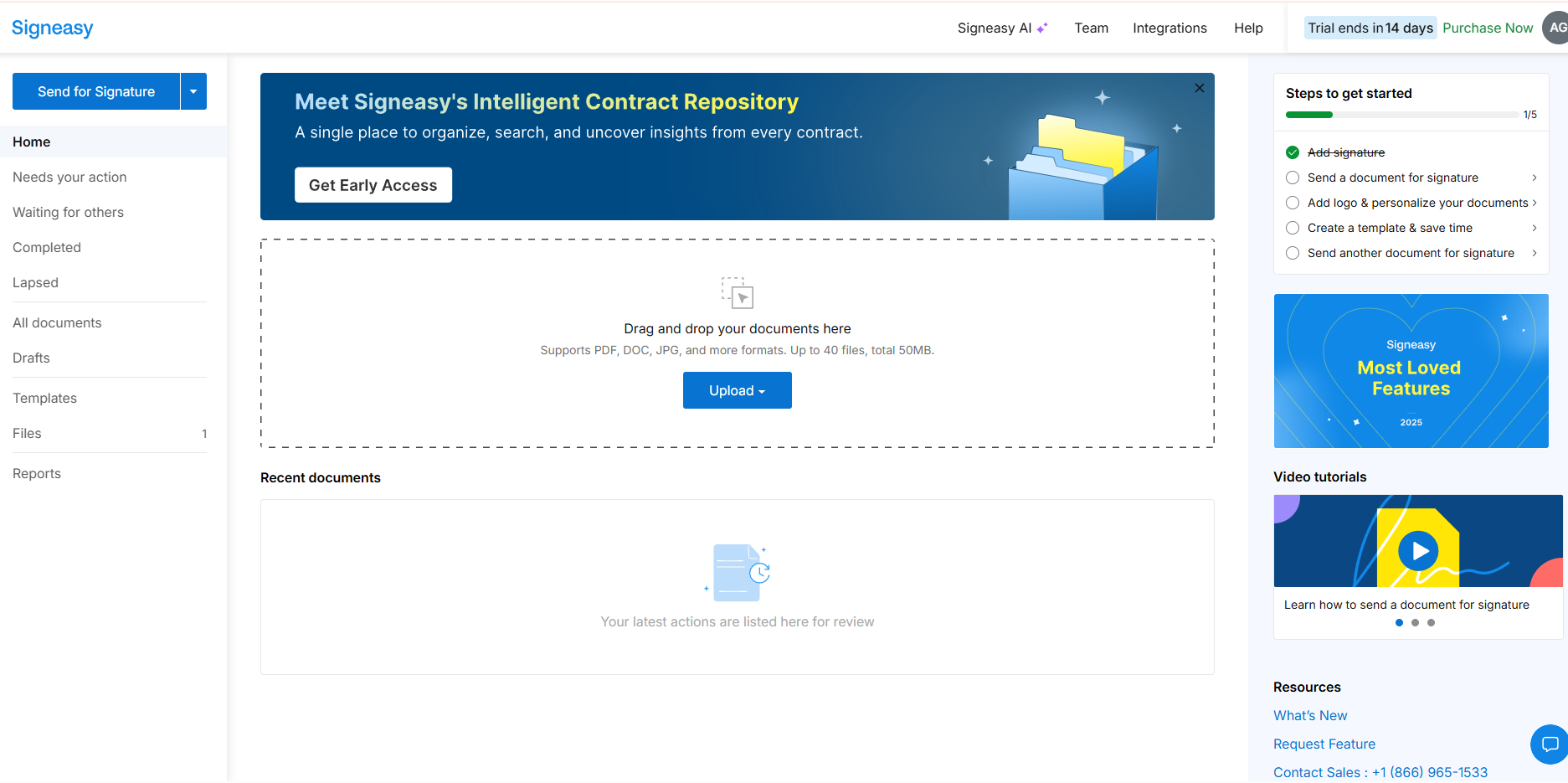
Task: Click Contact Sales phone link
Action: 1380,772
